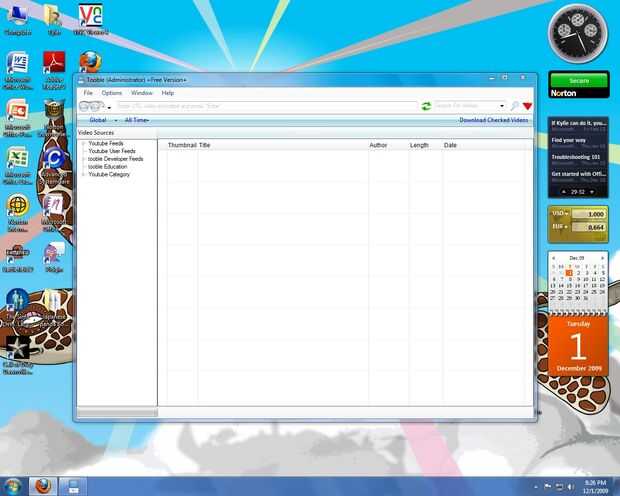Viewport: 620px width, 496px height.
Task: Open the Options menu
Action: (112, 93)
